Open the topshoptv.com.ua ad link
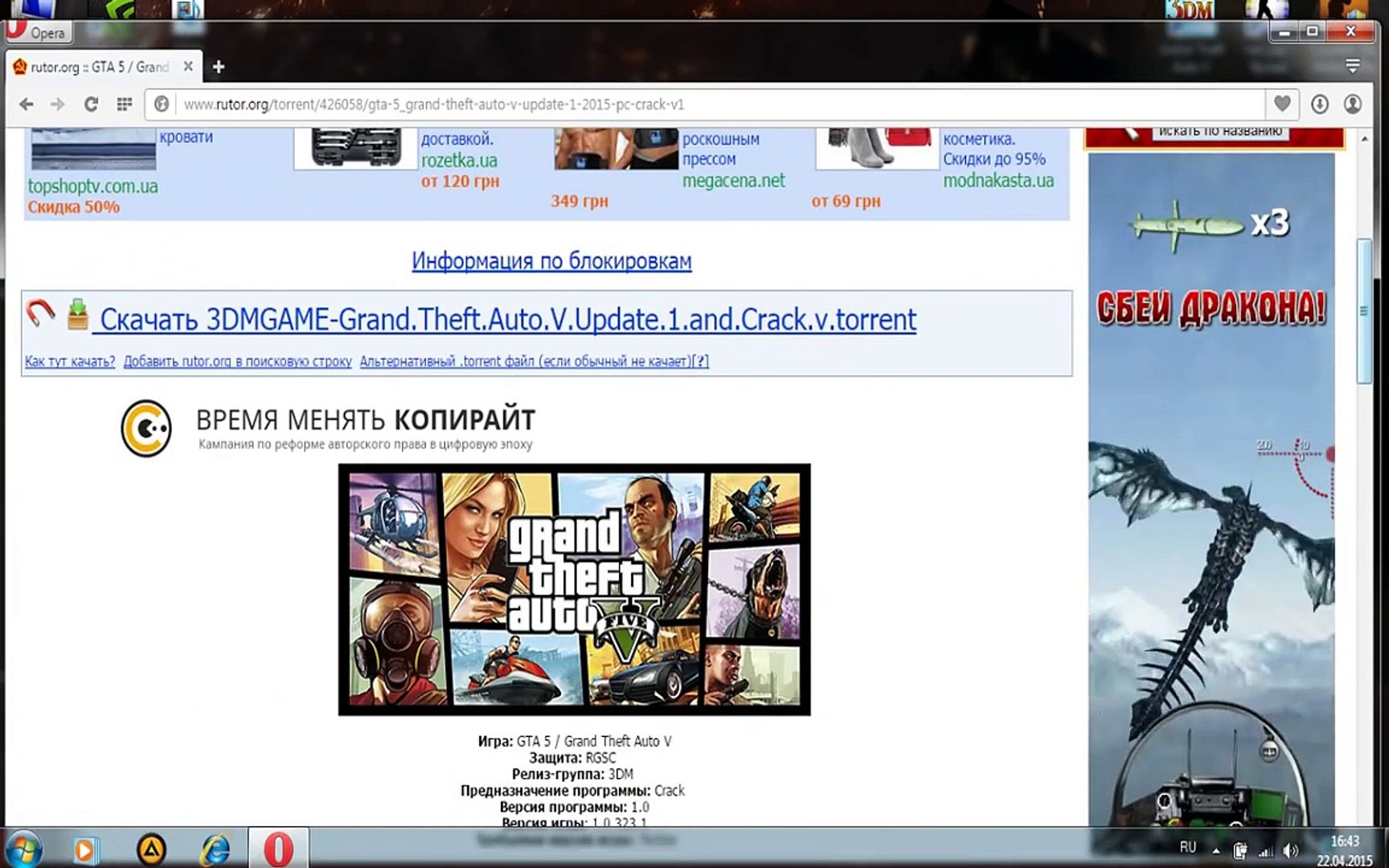Viewport: 1389px width, 868px height. pyautogui.click(x=93, y=186)
